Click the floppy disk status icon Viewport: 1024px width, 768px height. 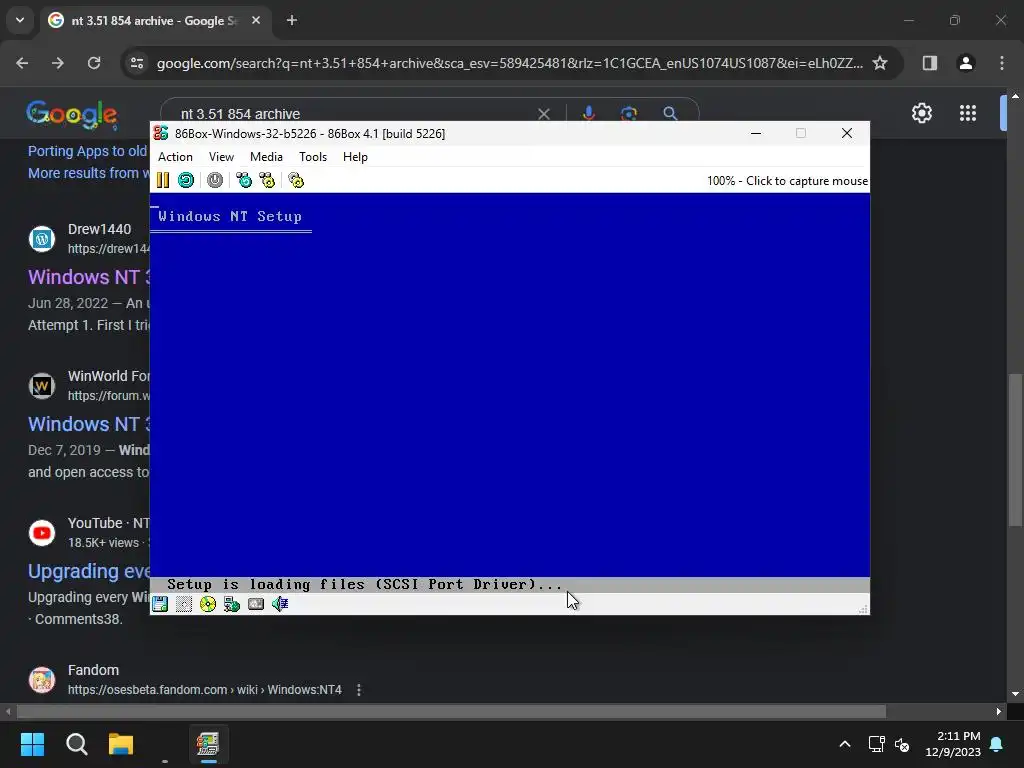(160, 604)
